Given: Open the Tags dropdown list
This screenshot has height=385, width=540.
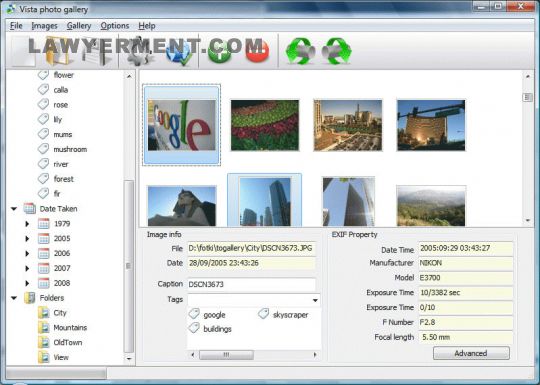Looking at the screenshot, I should [315, 300].
